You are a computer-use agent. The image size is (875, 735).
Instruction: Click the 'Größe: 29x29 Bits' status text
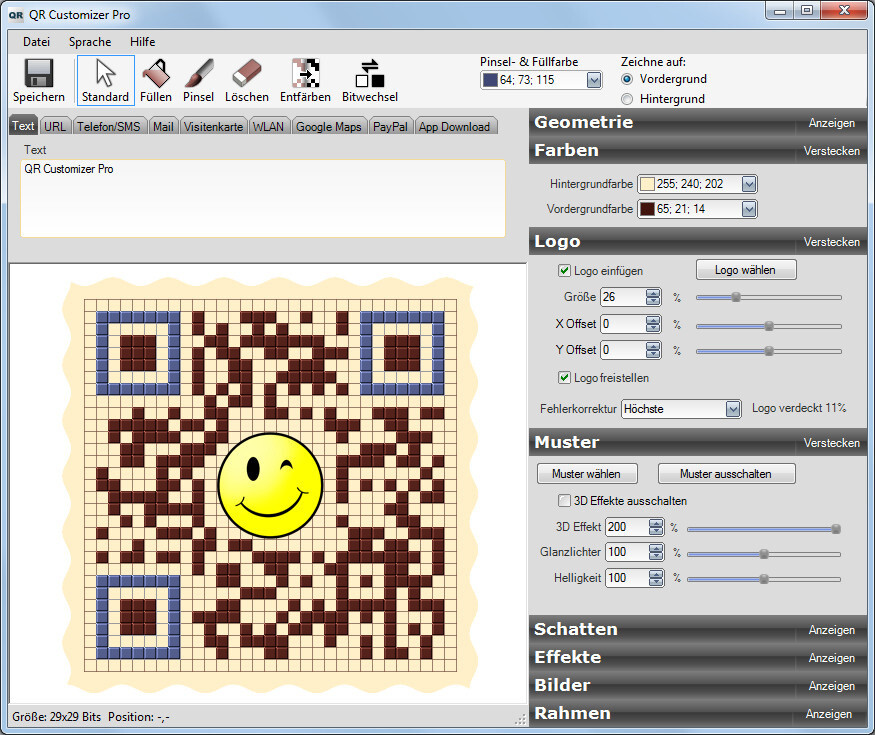point(56,717)
